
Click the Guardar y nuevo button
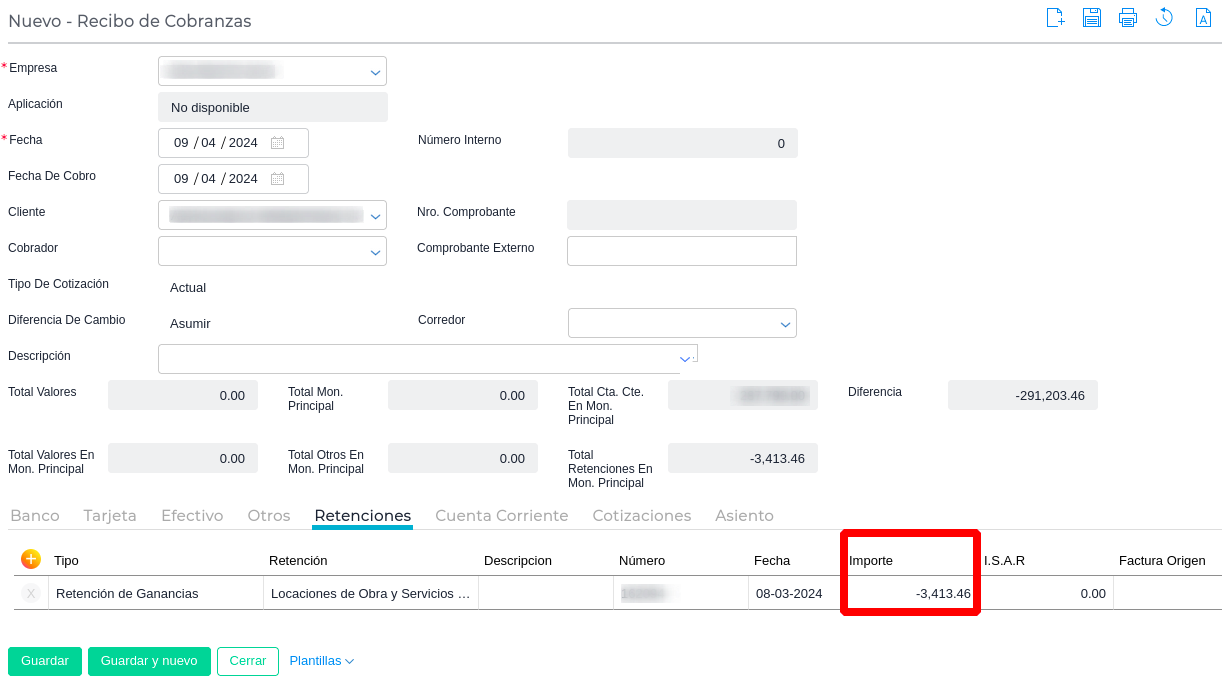[x=149, y=661]
